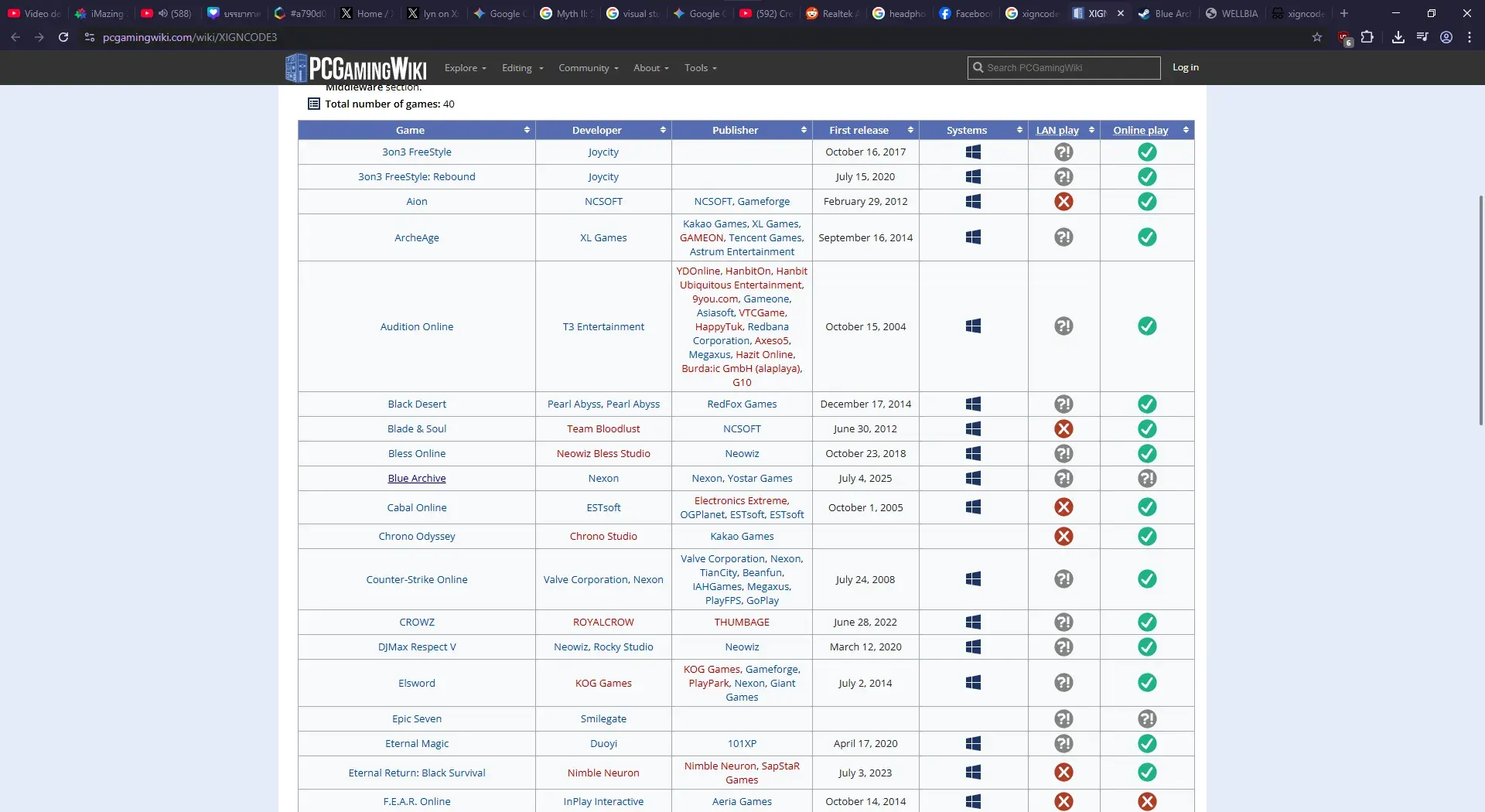Expand the Tools dropdown menu
Viewport: 1485px width, 812px height.
click(x=700, y=68)
